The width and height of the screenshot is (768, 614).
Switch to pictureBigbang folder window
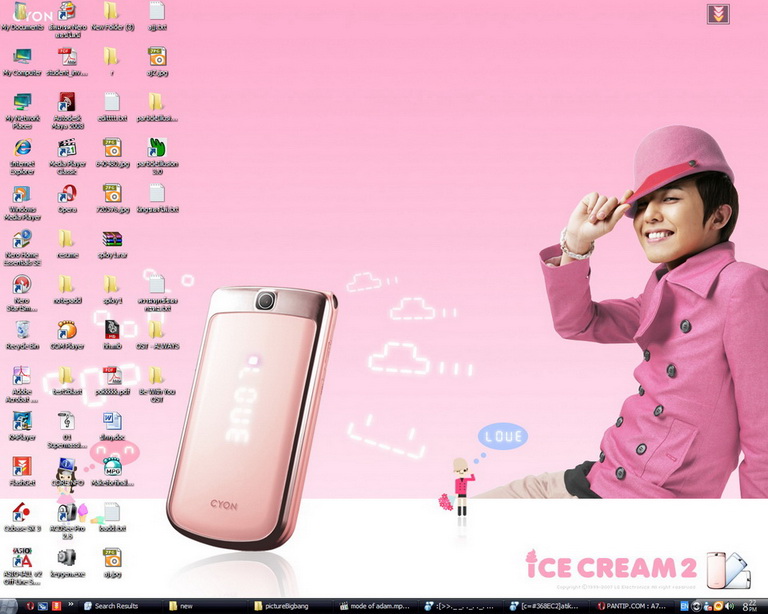click(x=289, y=606)
